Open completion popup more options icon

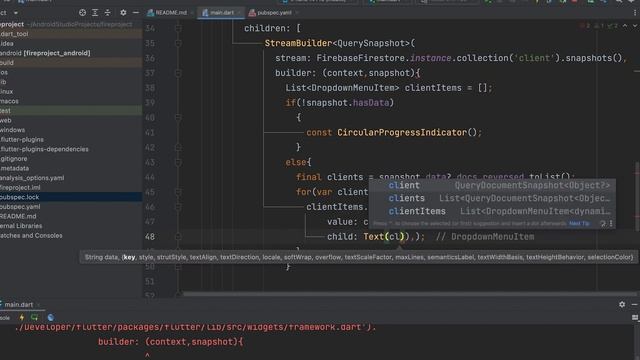click(611, 224)
